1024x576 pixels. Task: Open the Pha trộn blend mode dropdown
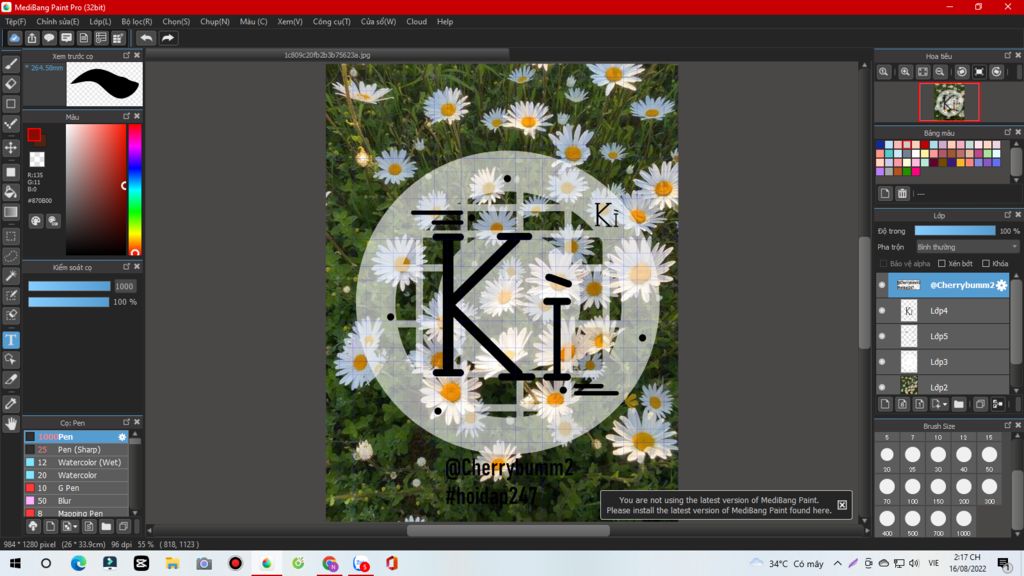point(967,247)
